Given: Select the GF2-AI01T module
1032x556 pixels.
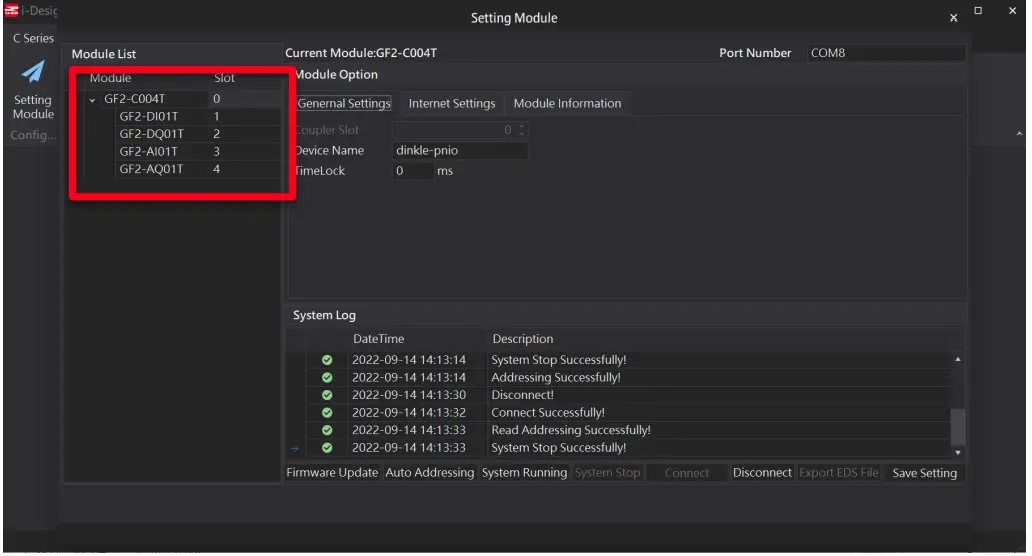Looking at the screenshot, I should (x=148, y=152).
